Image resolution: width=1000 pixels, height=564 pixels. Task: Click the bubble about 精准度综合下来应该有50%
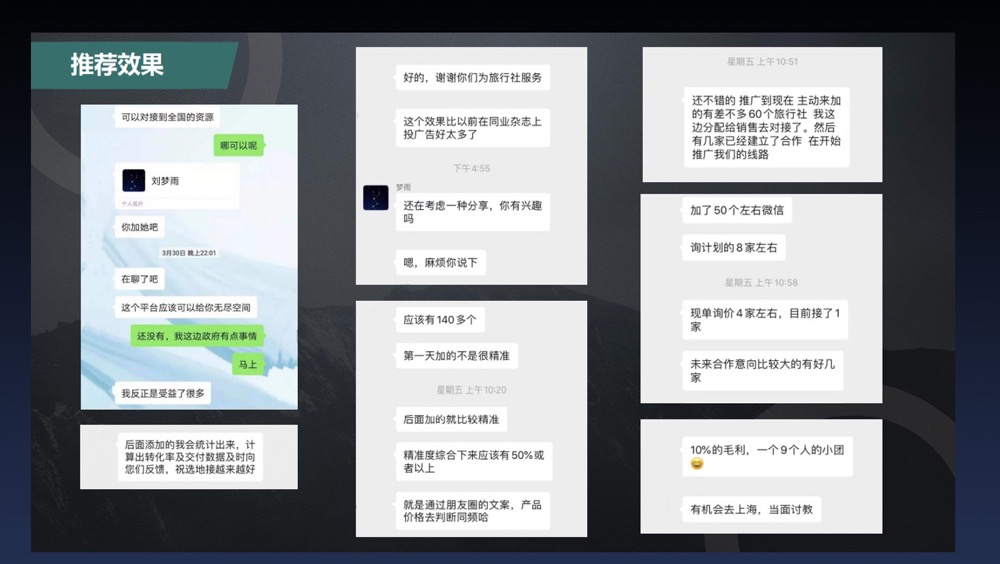pos(474,461)
